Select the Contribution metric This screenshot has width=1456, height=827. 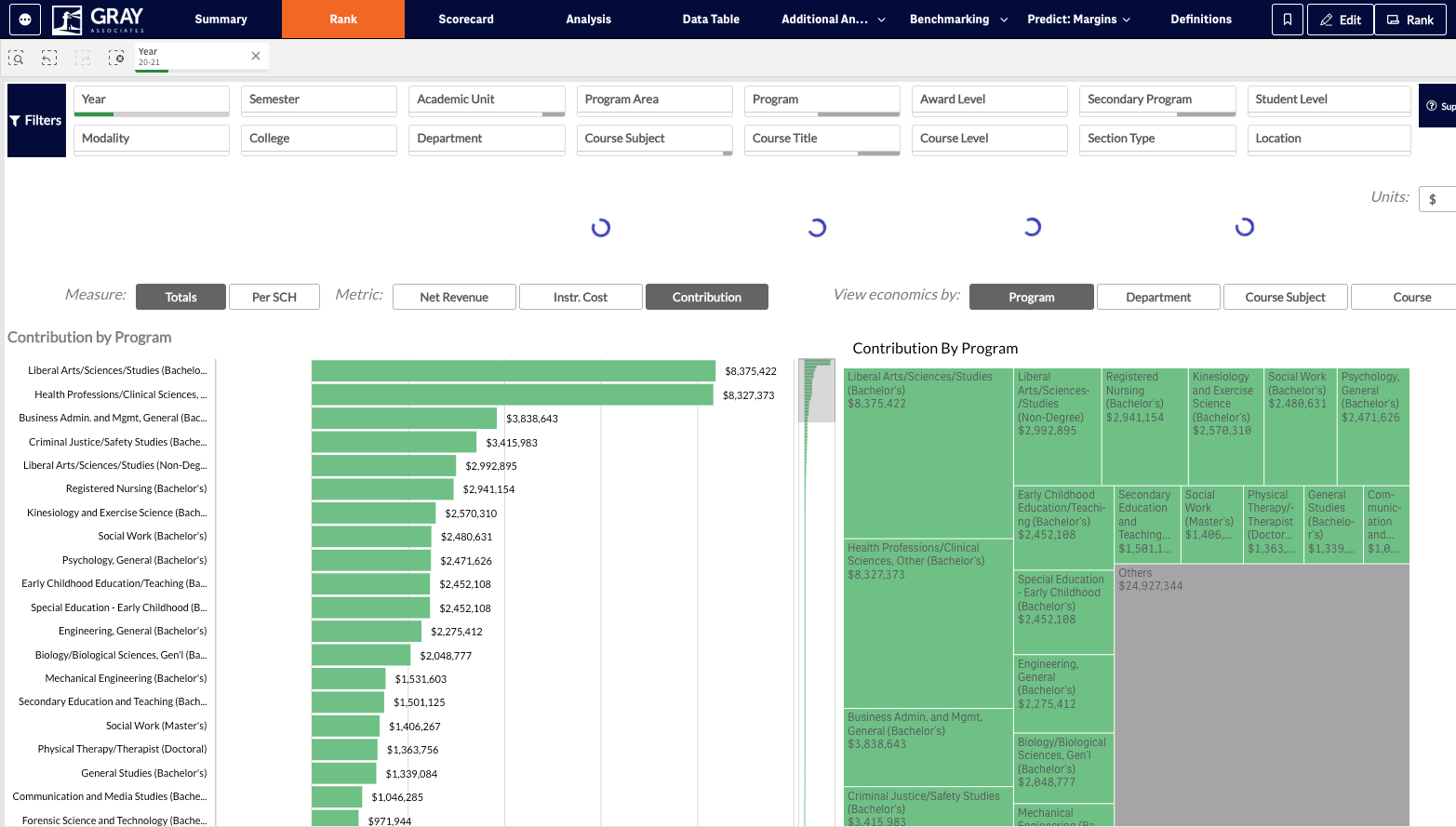click(x=707, y=297)
